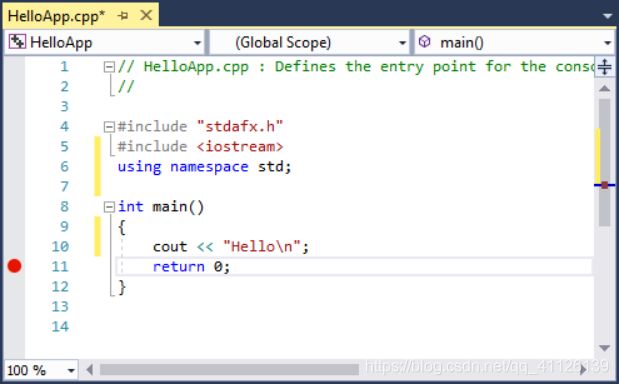Open the 100 % zoom dropdown
This screenshot has height=385, width=619.
[x=71, y=370]
